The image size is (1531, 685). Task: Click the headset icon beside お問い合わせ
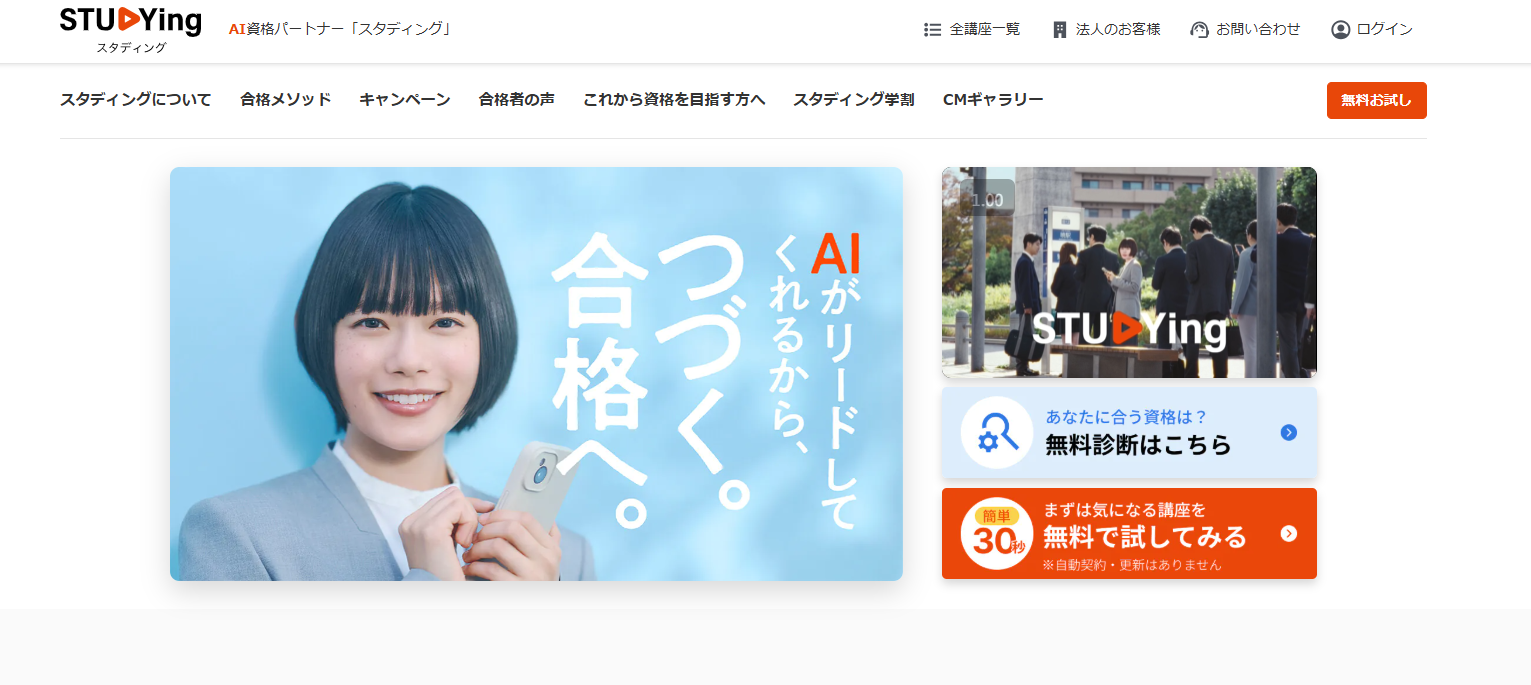click(x=1199, y=30)
